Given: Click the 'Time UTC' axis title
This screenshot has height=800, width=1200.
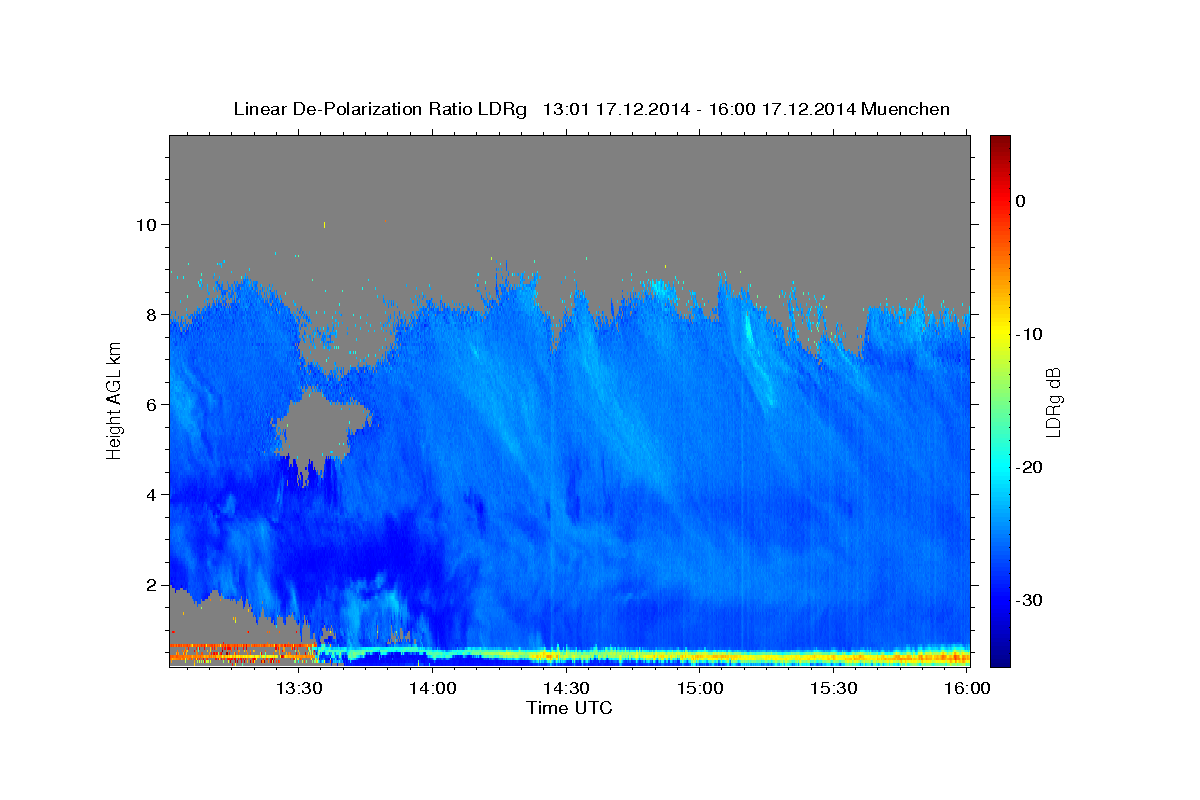Looking at the screenshot, I should [569, 709].
